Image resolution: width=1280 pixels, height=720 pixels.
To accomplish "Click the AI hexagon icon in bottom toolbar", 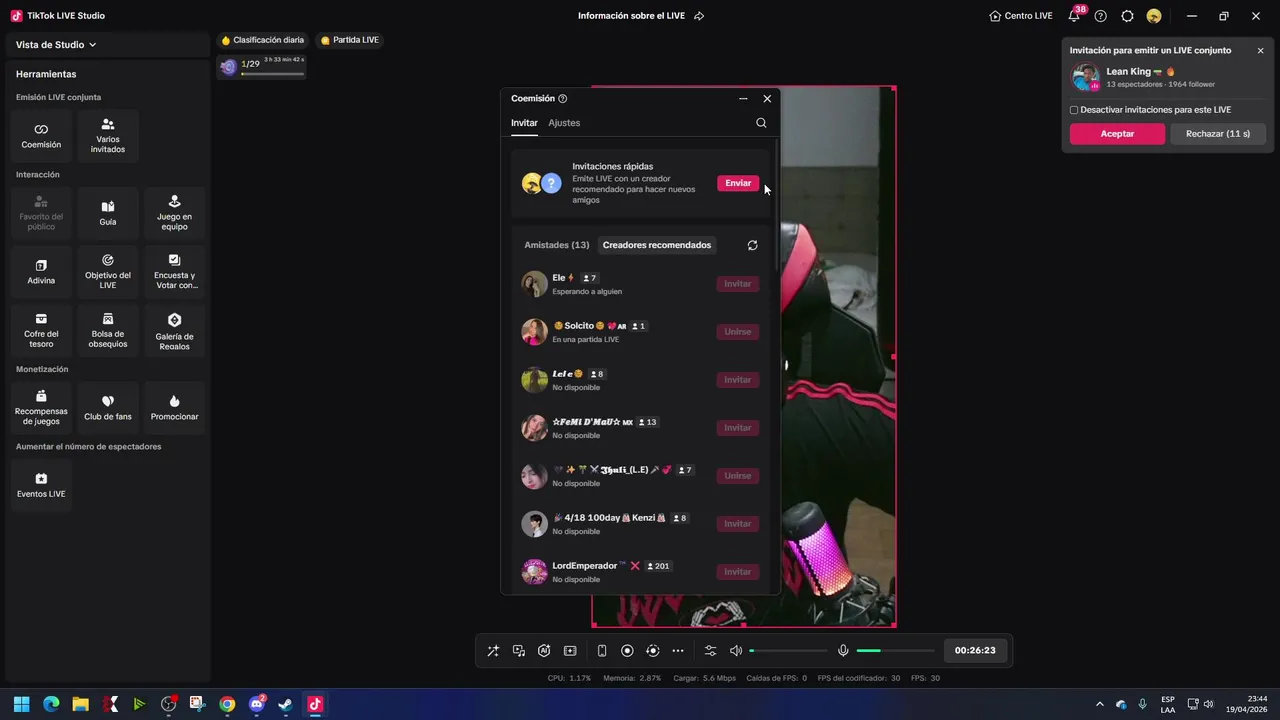I will click(544, 650).
